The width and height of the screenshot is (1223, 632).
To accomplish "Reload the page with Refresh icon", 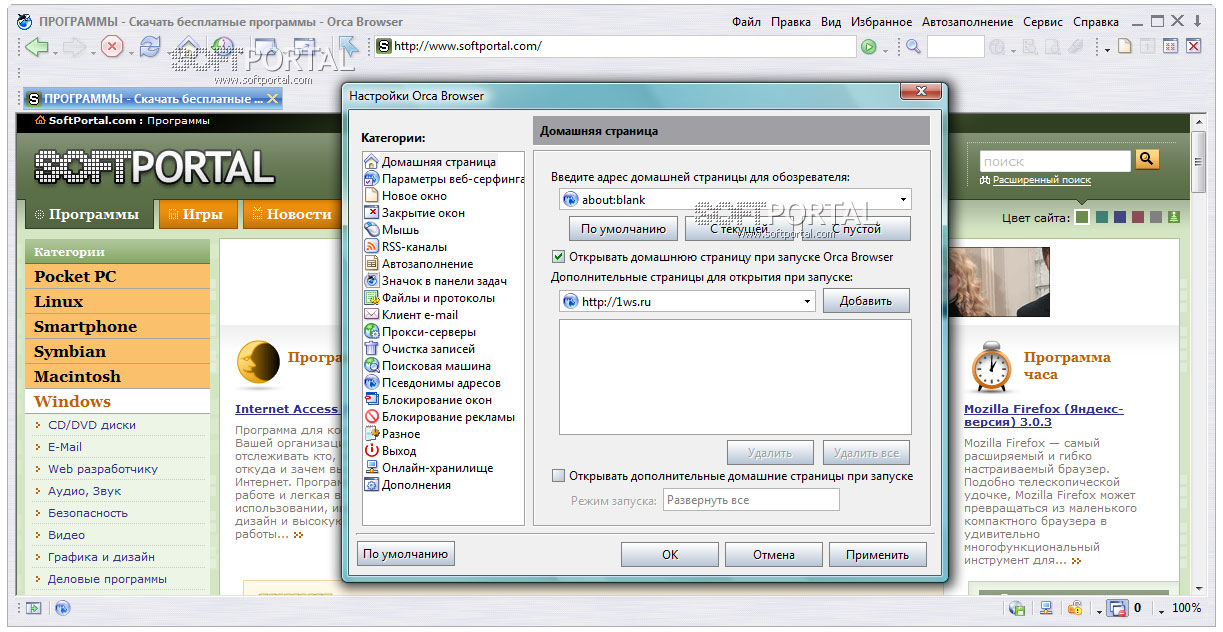I will pyautogui.click(x=150, y=47).
